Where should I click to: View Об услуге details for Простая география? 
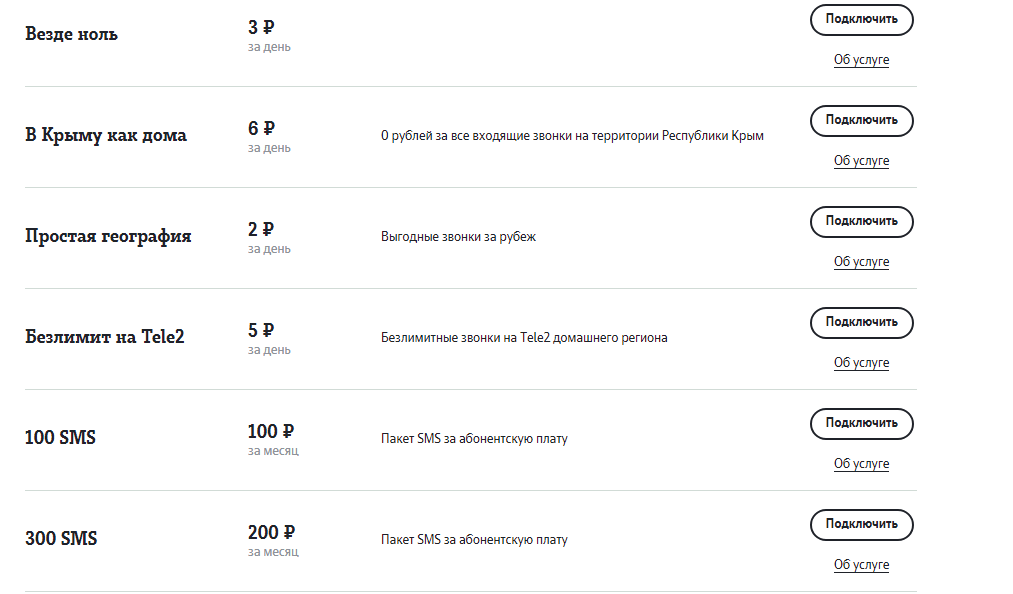pyautogui.click(x=861, y=262)
